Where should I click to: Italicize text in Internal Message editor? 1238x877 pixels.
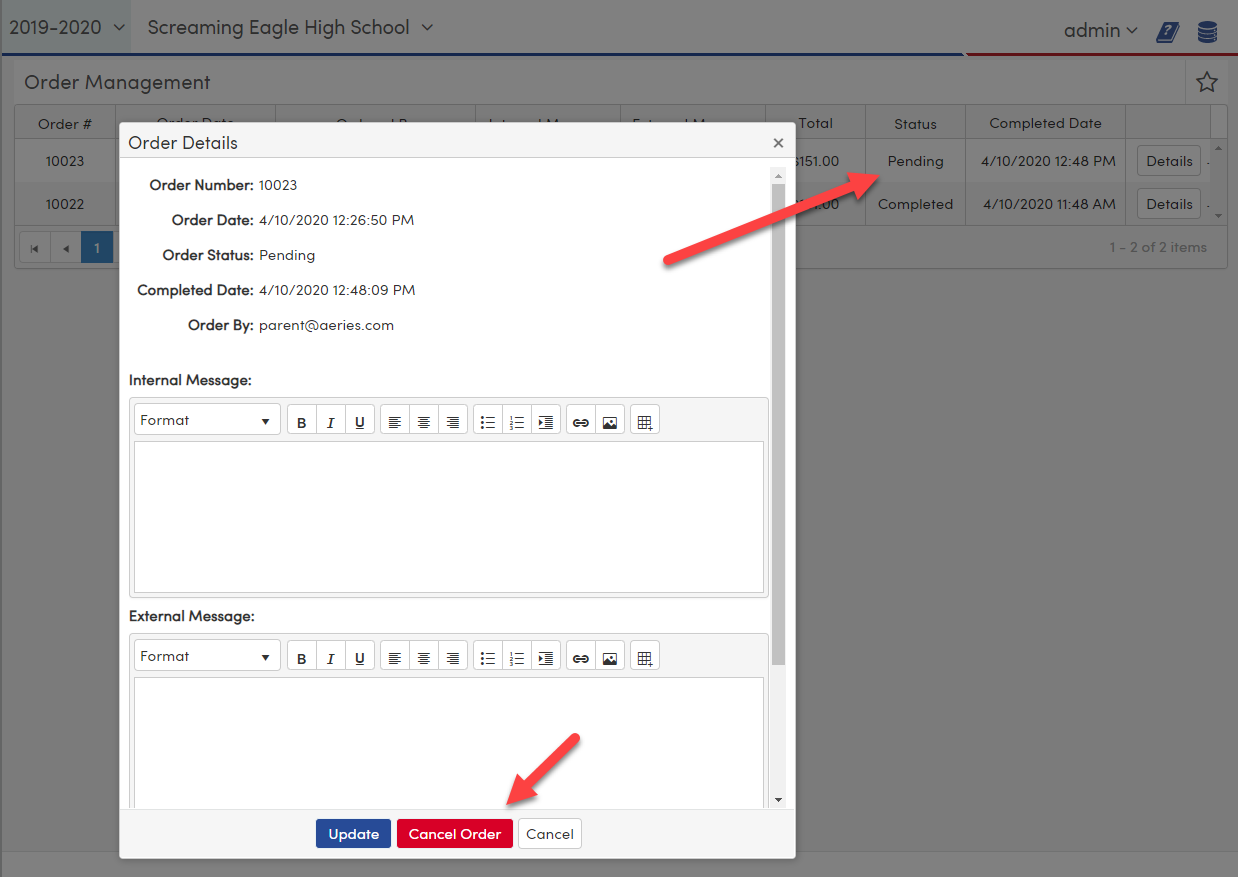(331, 422)
